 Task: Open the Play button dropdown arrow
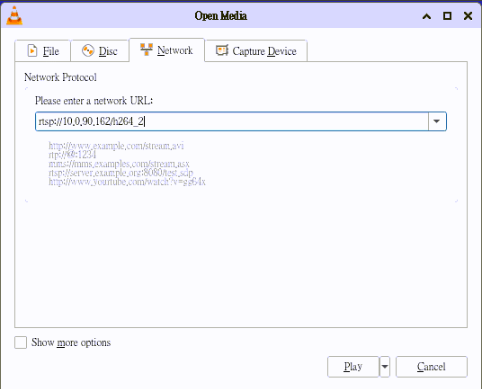pyautogui.click(x=385, y=367)
